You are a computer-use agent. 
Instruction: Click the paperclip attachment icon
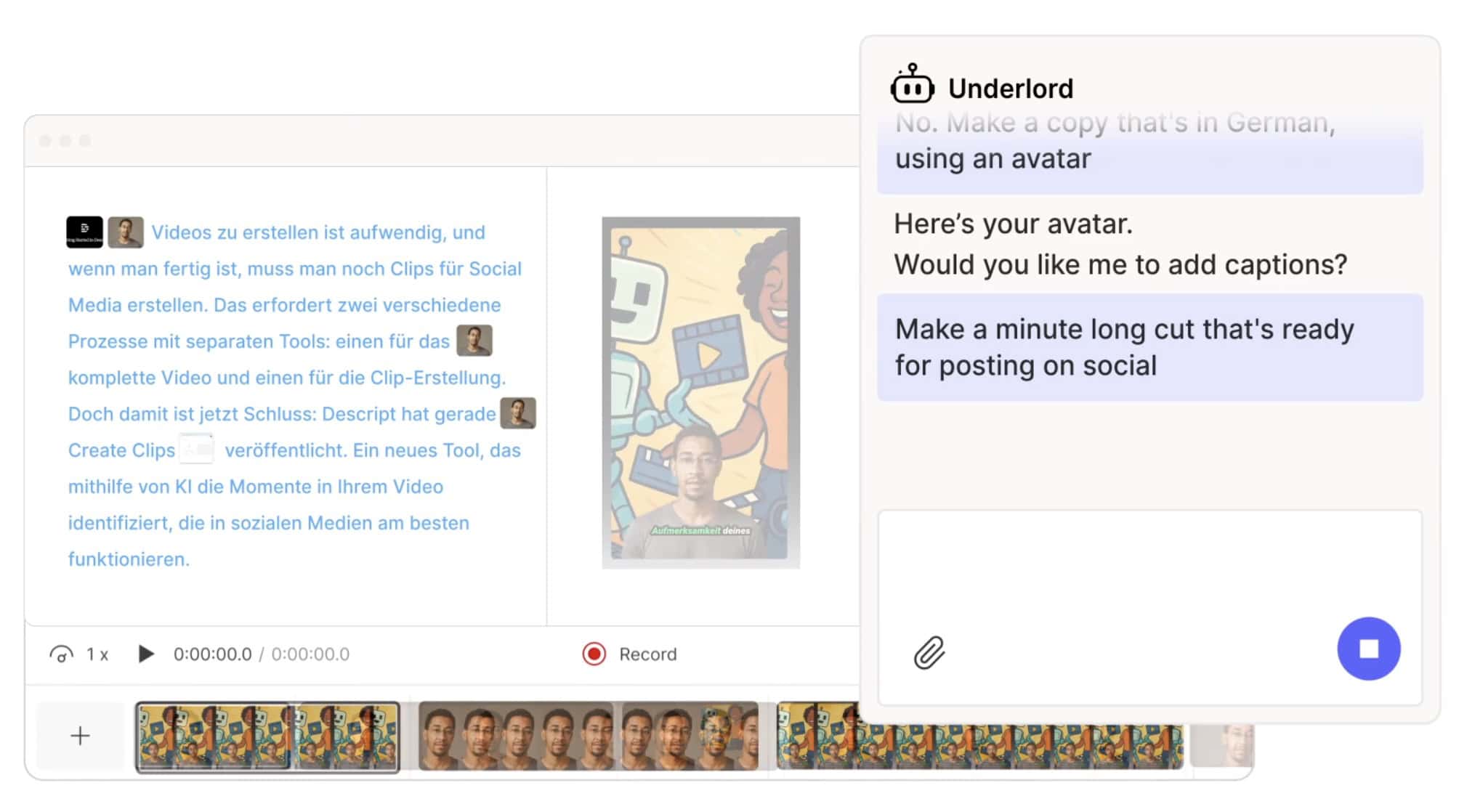929,652
